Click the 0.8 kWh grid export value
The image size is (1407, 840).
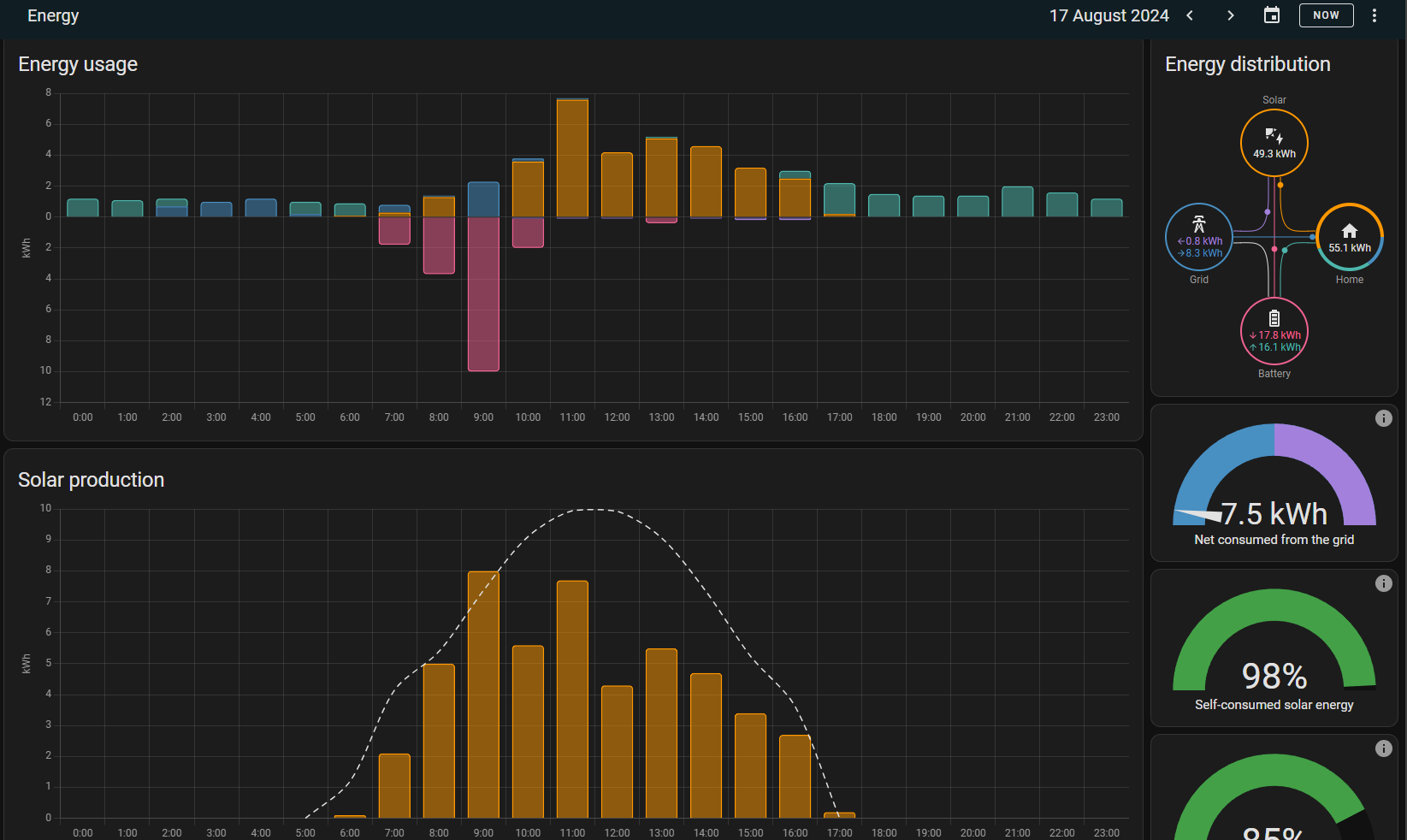pyautogui.click(x=1200, y=241)
